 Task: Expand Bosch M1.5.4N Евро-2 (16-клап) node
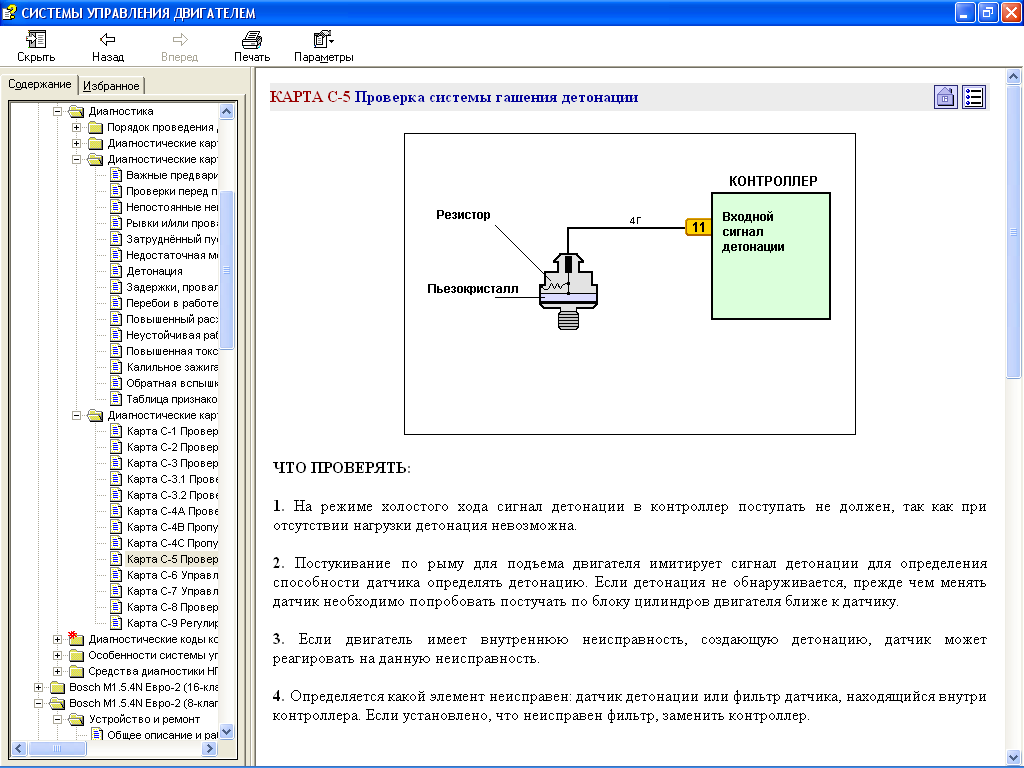[39, 687]
